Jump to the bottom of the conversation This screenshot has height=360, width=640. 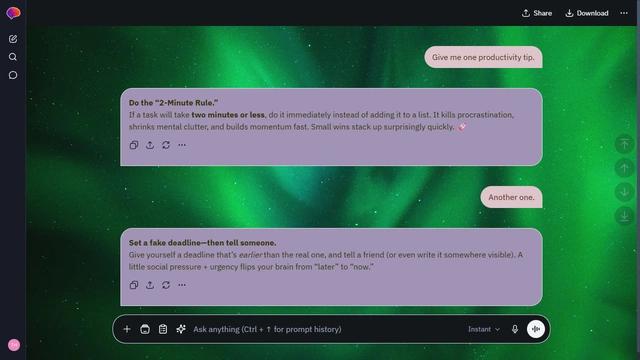click(624, 216)
